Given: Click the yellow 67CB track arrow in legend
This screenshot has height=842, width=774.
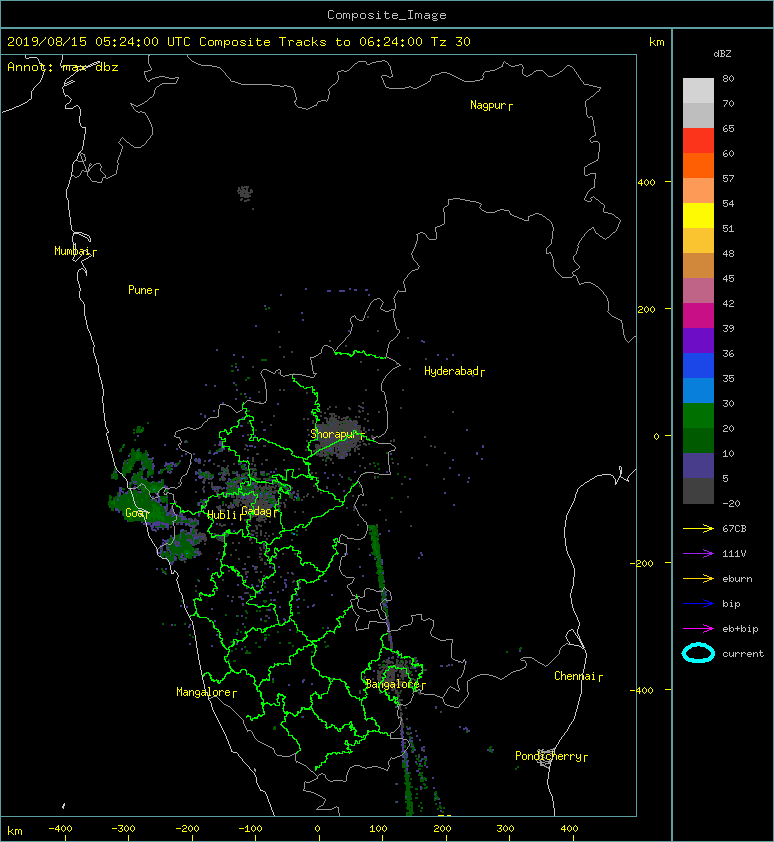Looking at the screenshot, I should click(x=698, y=529).
